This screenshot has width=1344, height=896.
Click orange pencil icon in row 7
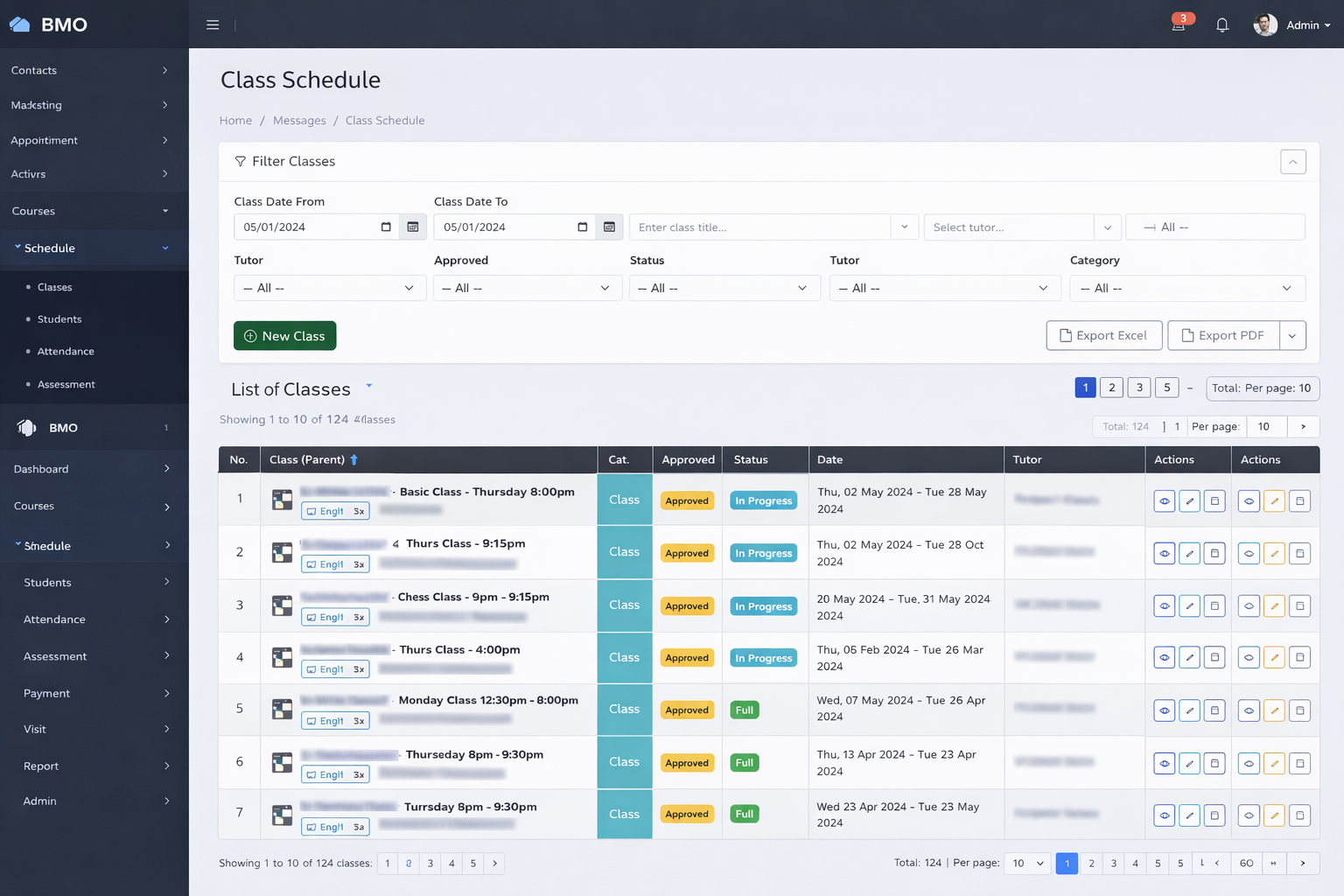pos(1274,815)
